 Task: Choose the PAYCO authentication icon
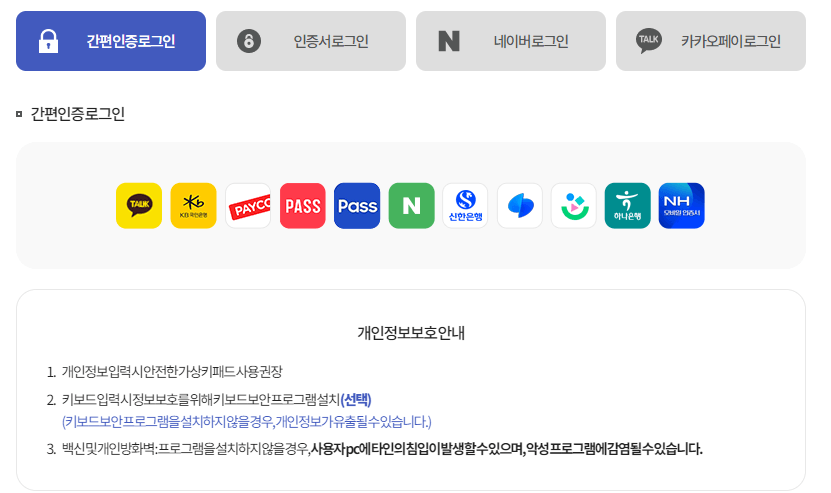point(248,206)
